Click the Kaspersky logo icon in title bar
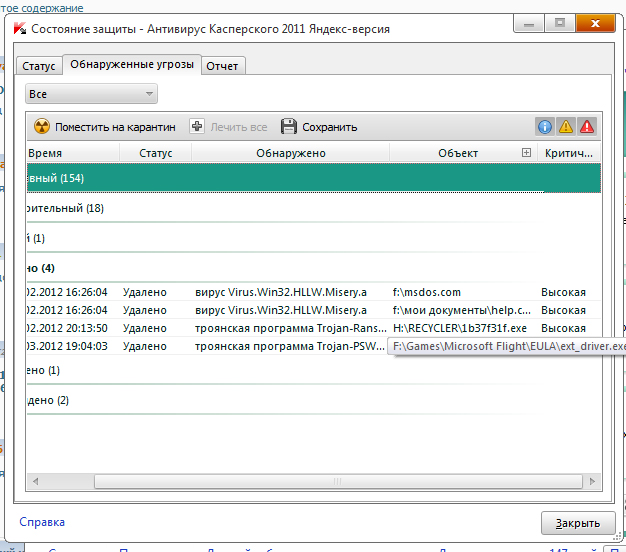This screenshot has height=552, width=626. [20, 29]
